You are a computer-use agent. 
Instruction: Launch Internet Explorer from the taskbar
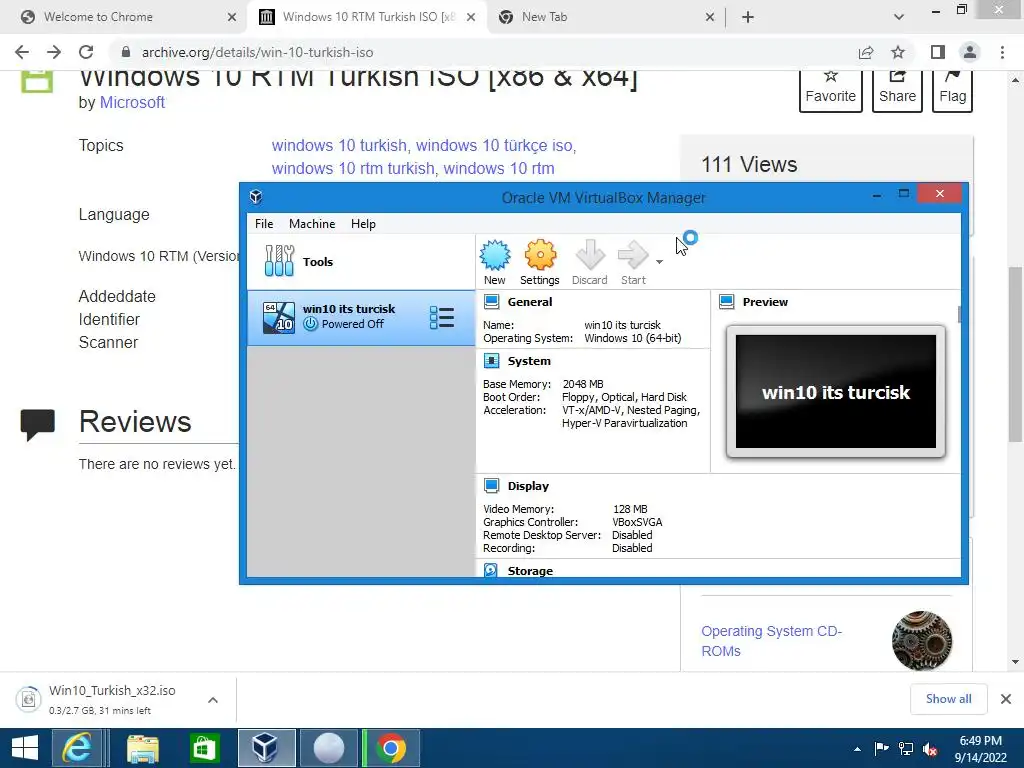point(77,748)
